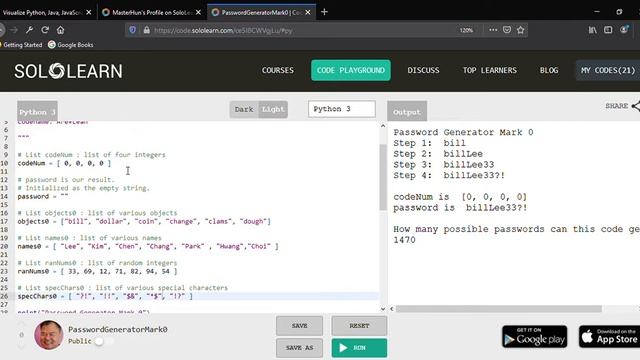The height and width of the screenshot is (360, 640).
Task: Save page to Pocket icon
Action: coord(507,30)
